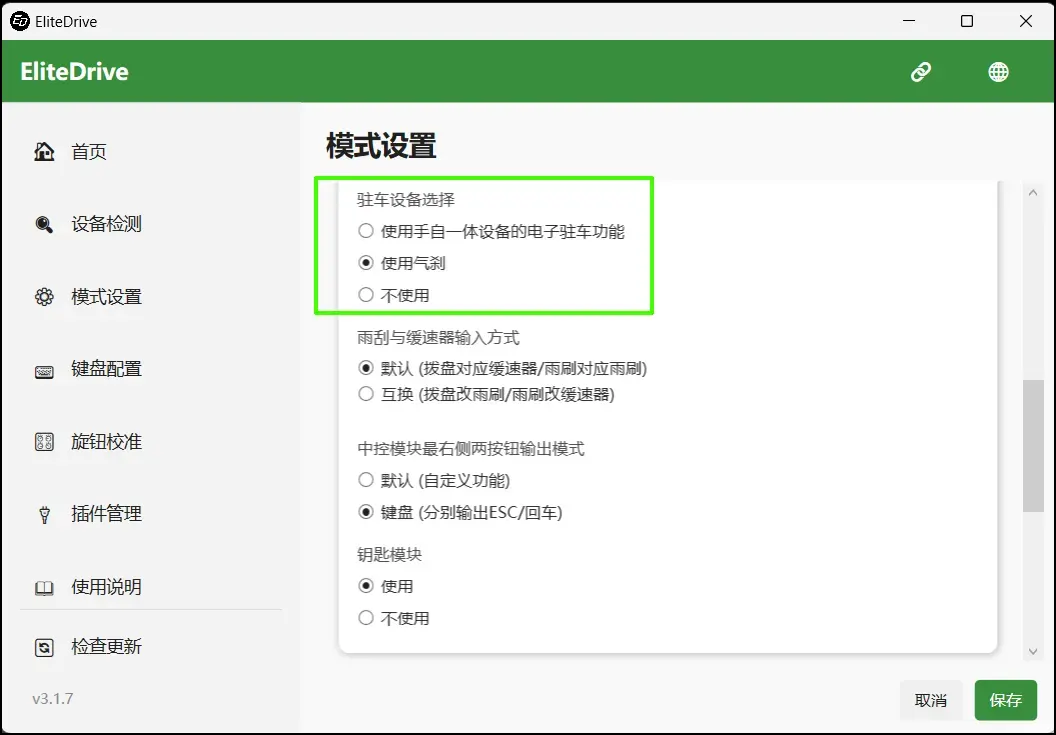Viewport: 1056px width, 735px height.
Task: Click the vertical scrollbar thumb
Action: tap(1033, 446)
